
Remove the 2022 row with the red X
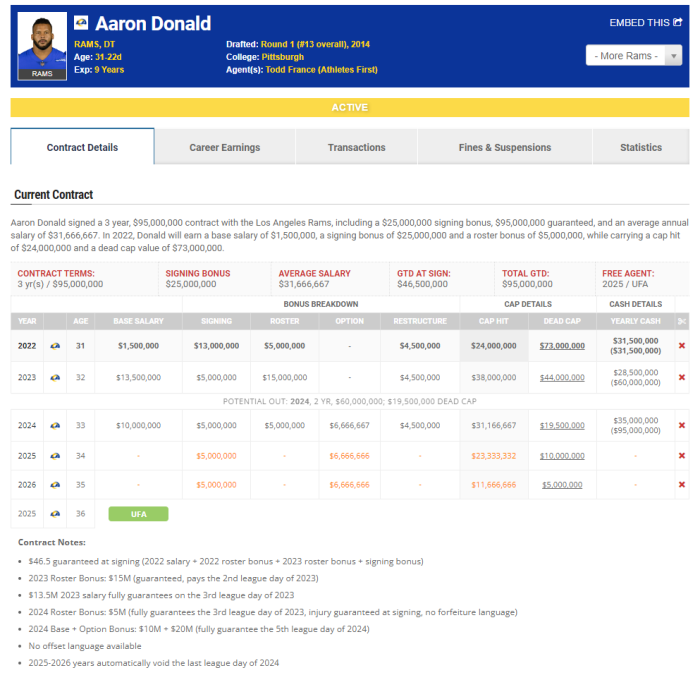click(x=682, y=345)
